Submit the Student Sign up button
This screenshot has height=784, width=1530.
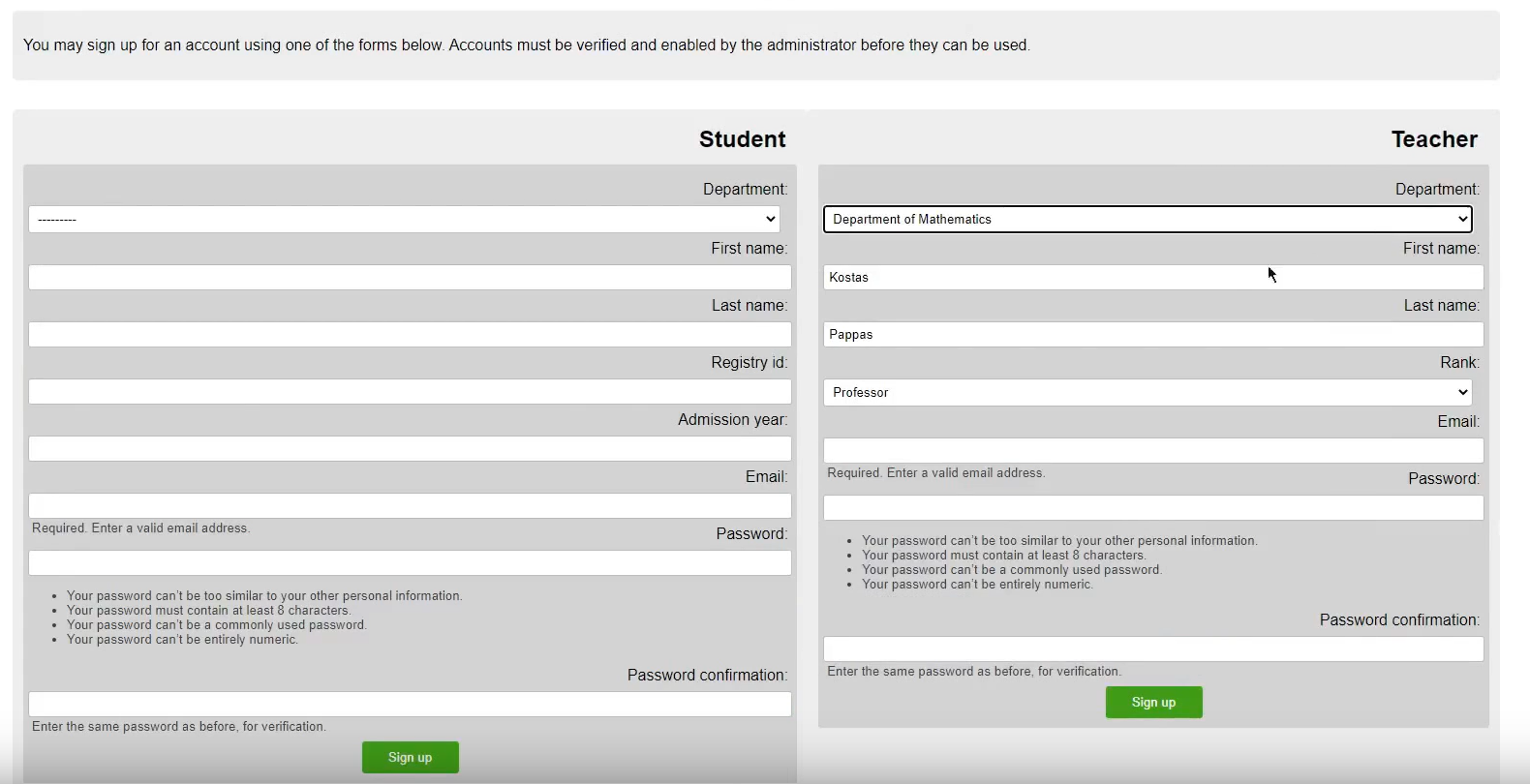click(x=411, y=757)
